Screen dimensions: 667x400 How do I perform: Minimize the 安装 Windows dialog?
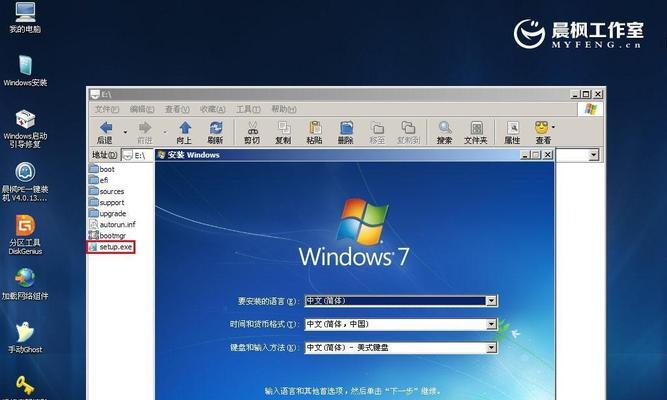click(525, 155)
